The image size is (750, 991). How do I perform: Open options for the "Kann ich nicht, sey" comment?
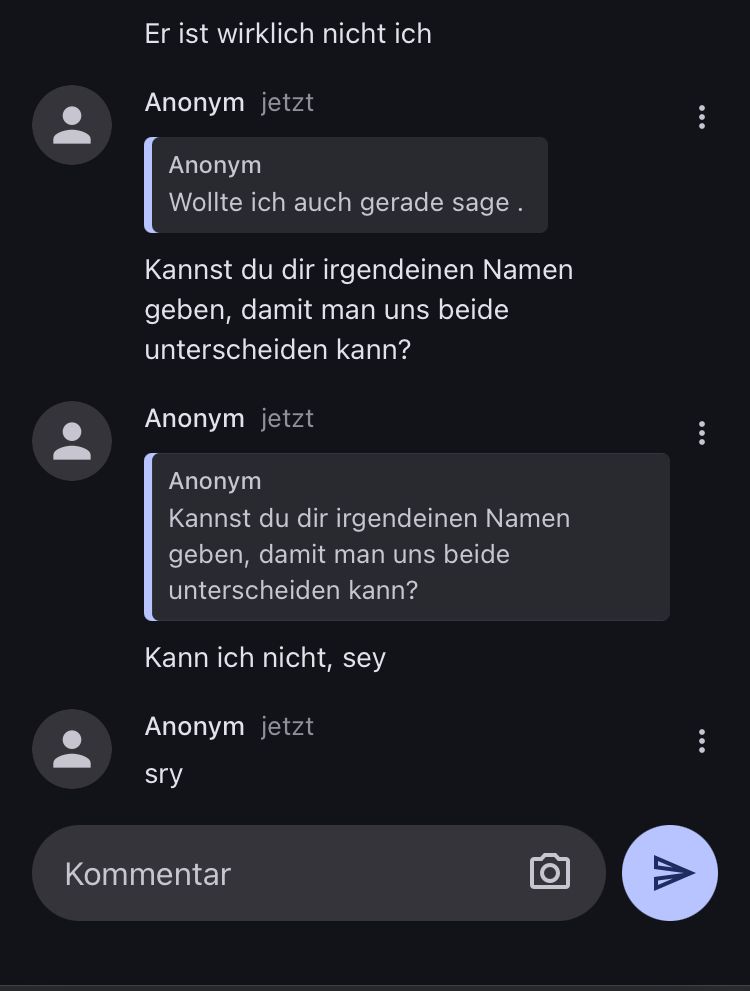point(702,433)
